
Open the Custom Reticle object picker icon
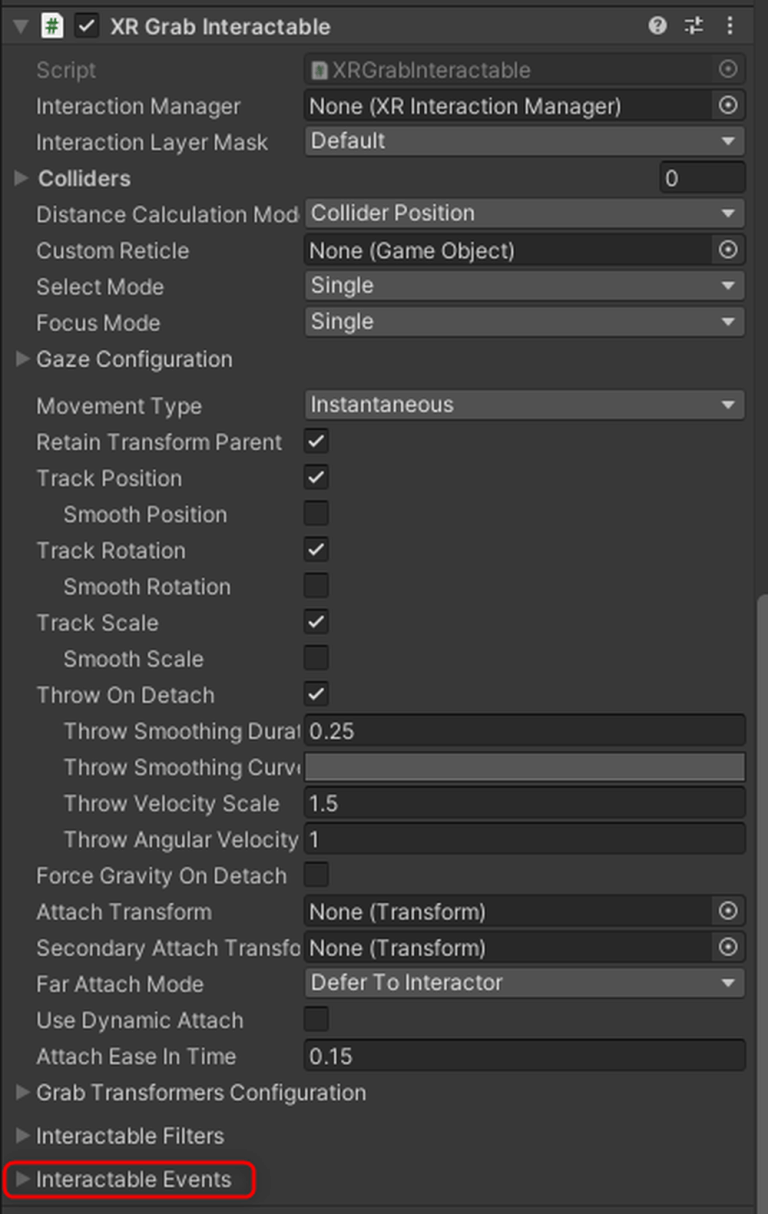pyautogui.click(x=728, y=250)
